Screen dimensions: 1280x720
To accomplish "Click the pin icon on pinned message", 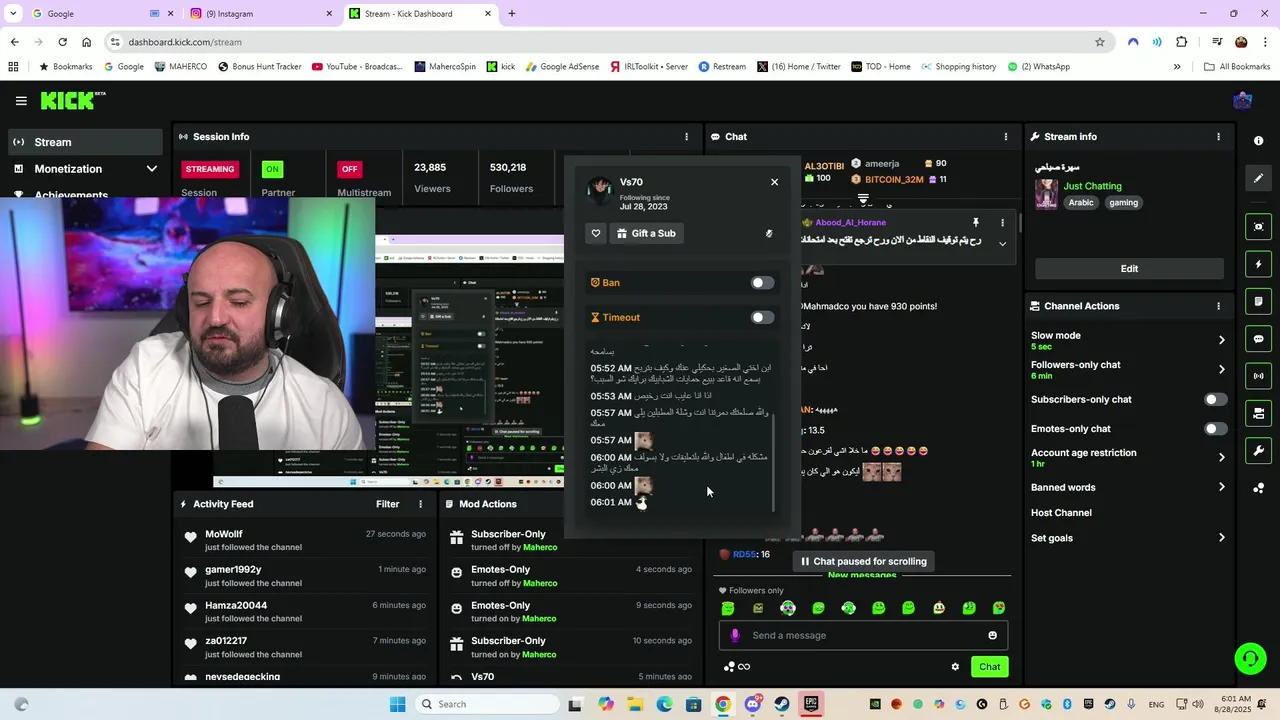I will point(976,223).
